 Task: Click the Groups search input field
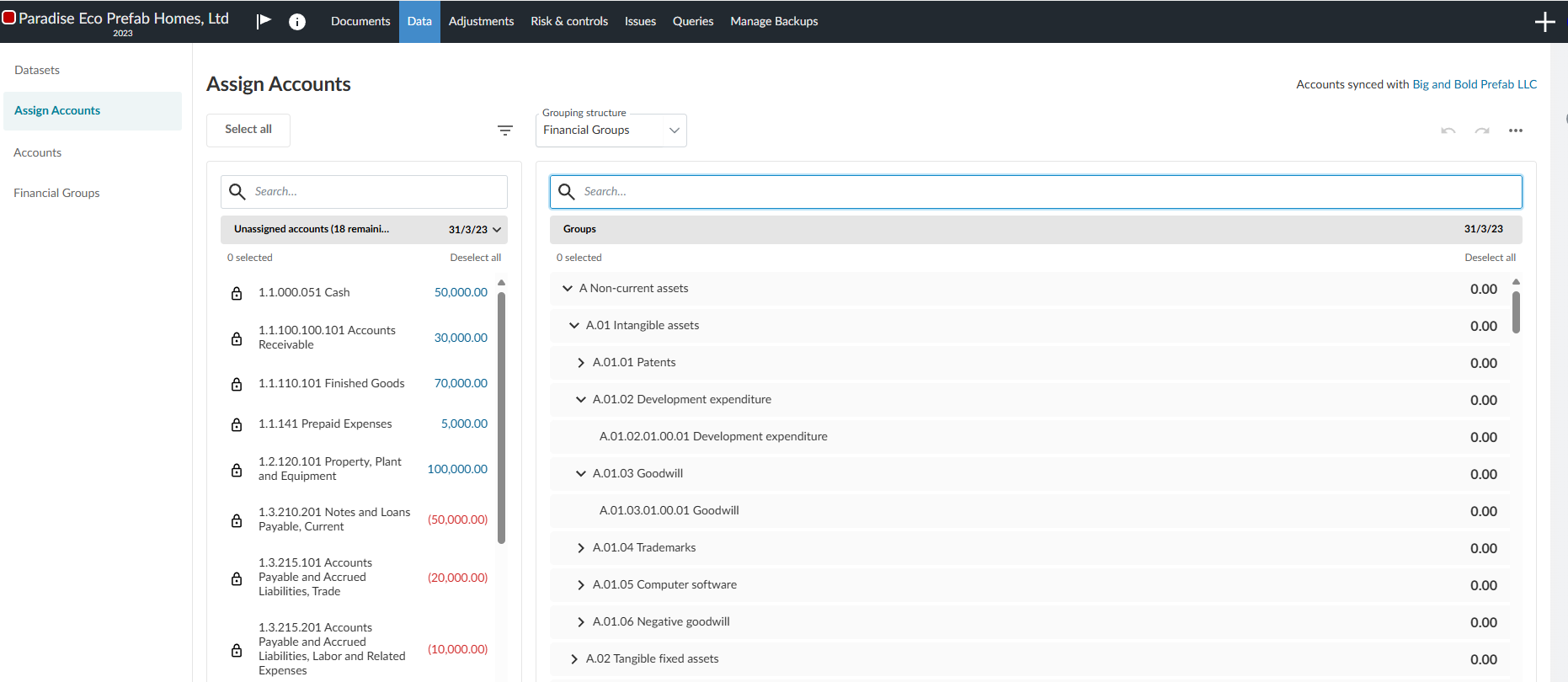1036,192
